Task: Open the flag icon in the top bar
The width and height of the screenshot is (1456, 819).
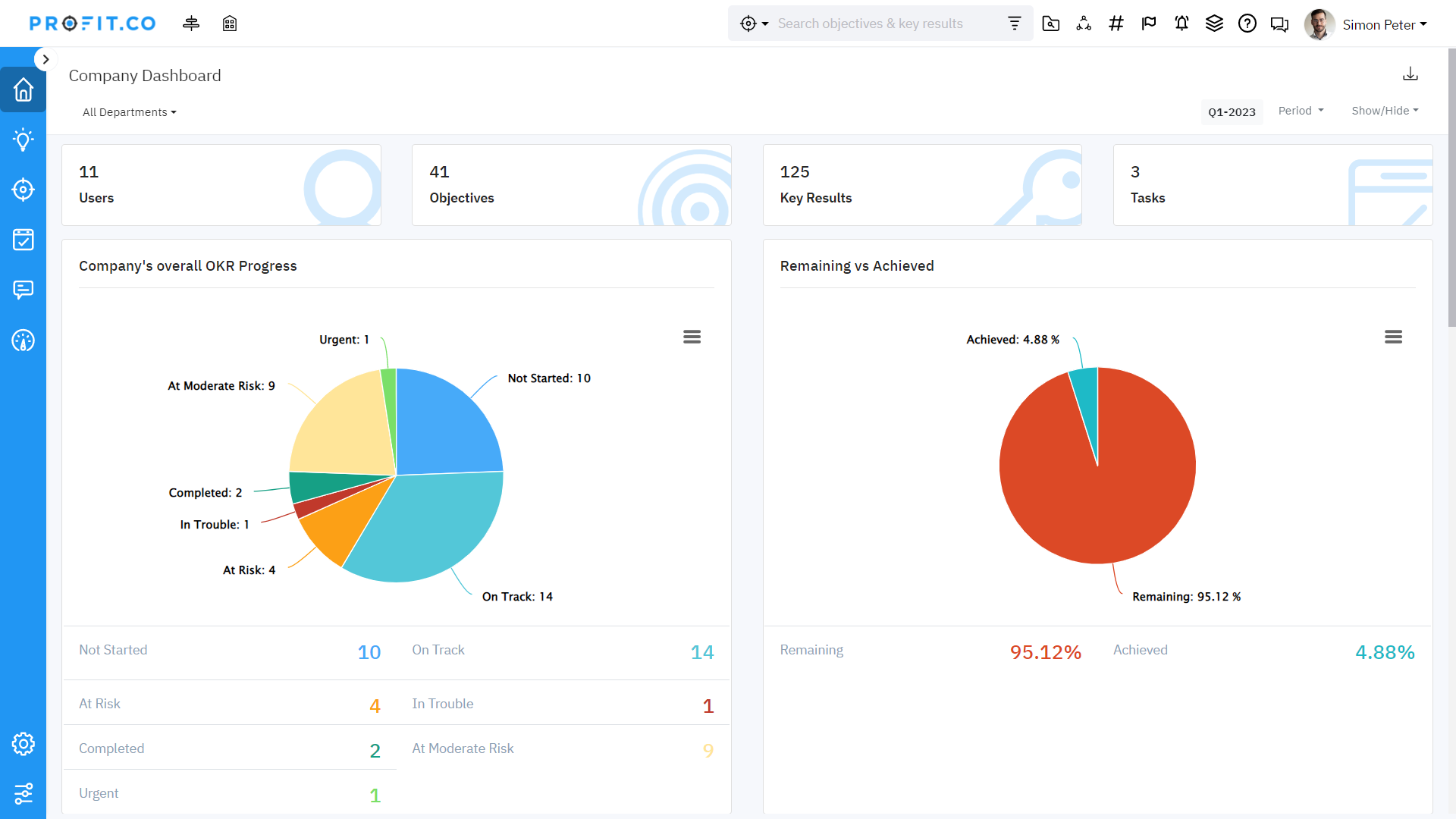Action: pos(1148,23)
